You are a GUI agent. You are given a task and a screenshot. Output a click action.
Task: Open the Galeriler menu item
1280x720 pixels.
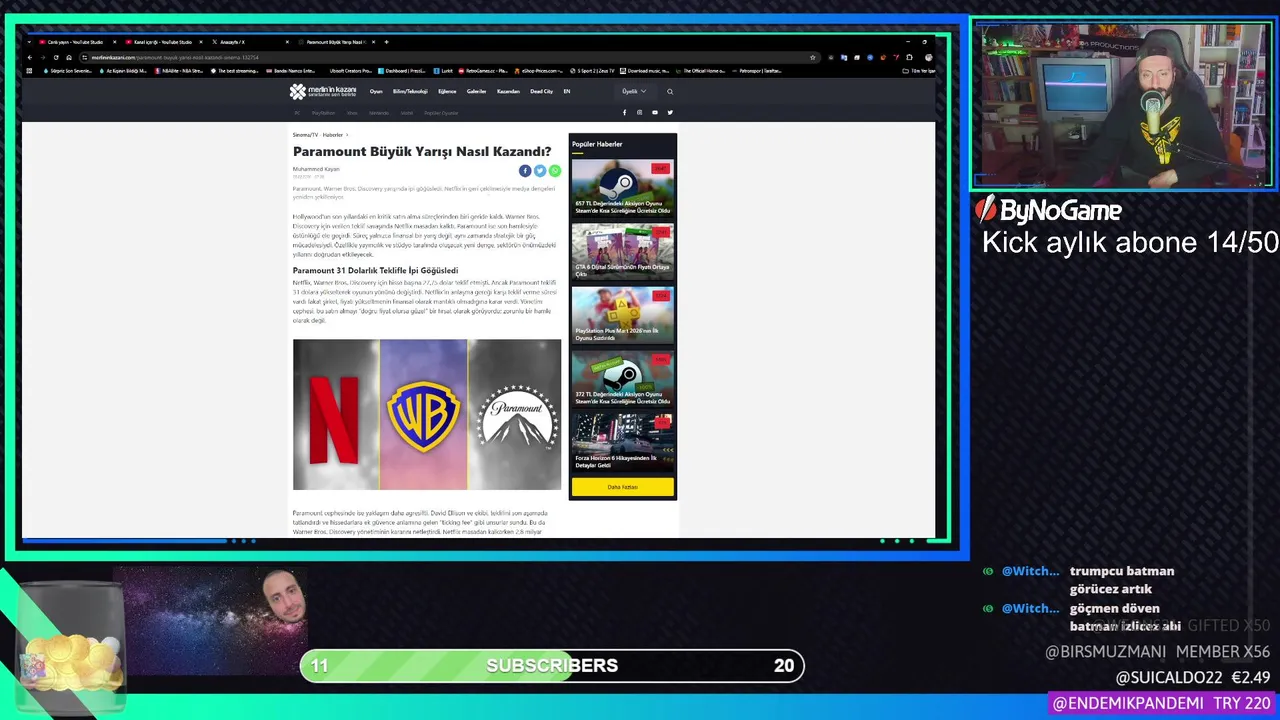pyautogui.click(x=476, y=91)
